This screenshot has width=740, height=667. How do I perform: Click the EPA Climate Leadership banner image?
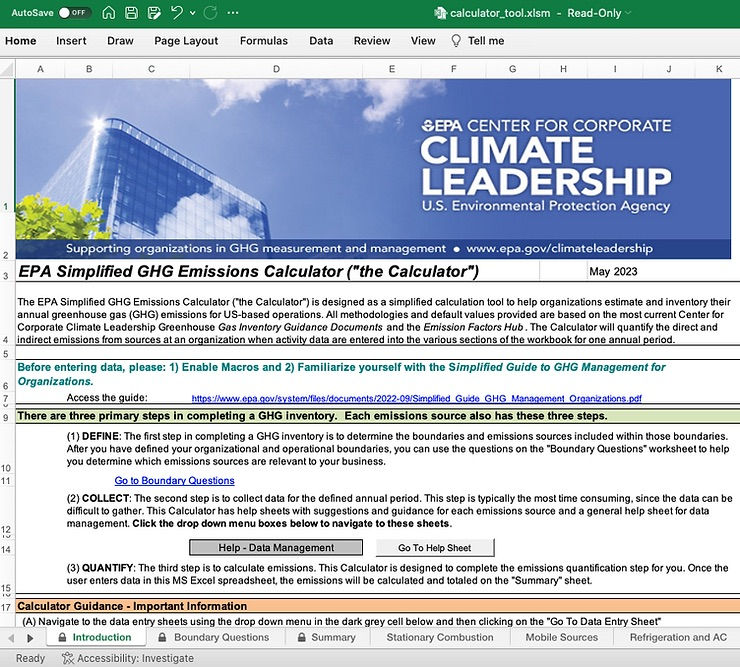(x=373, y=169)
